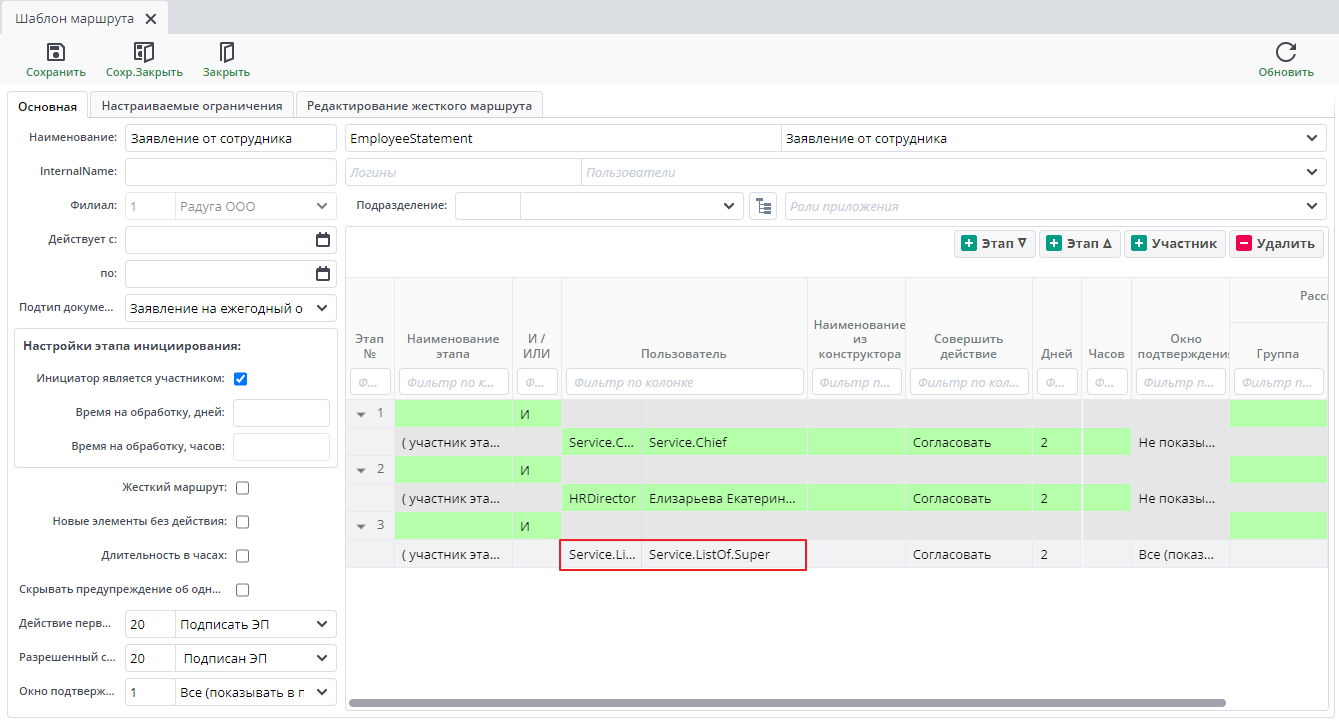Click the Close (Закрыть) toolbar icon
1339x721 pixels.
pos(226,53)
